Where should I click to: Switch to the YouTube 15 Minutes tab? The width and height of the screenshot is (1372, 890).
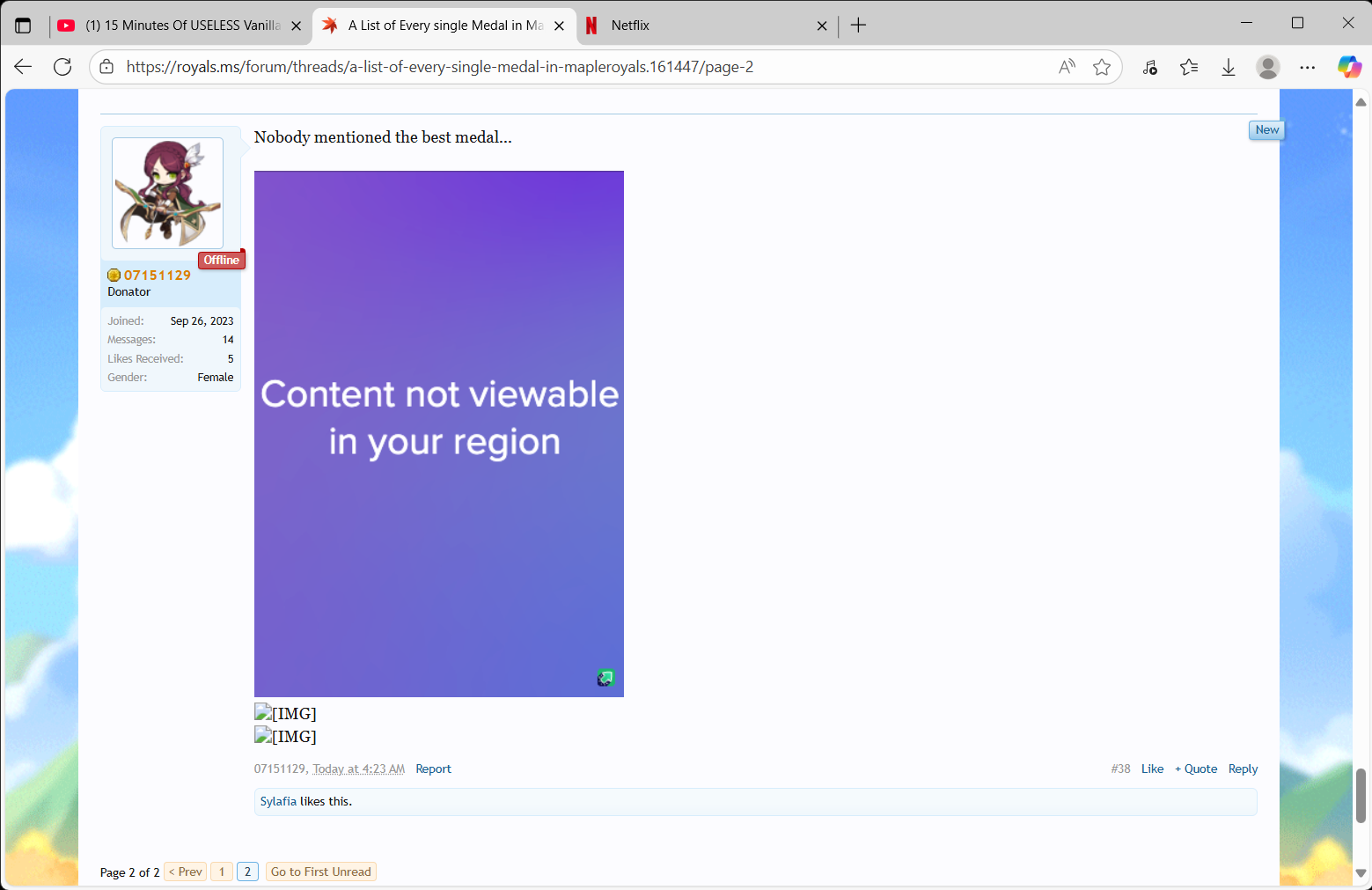tap(180, 26)
